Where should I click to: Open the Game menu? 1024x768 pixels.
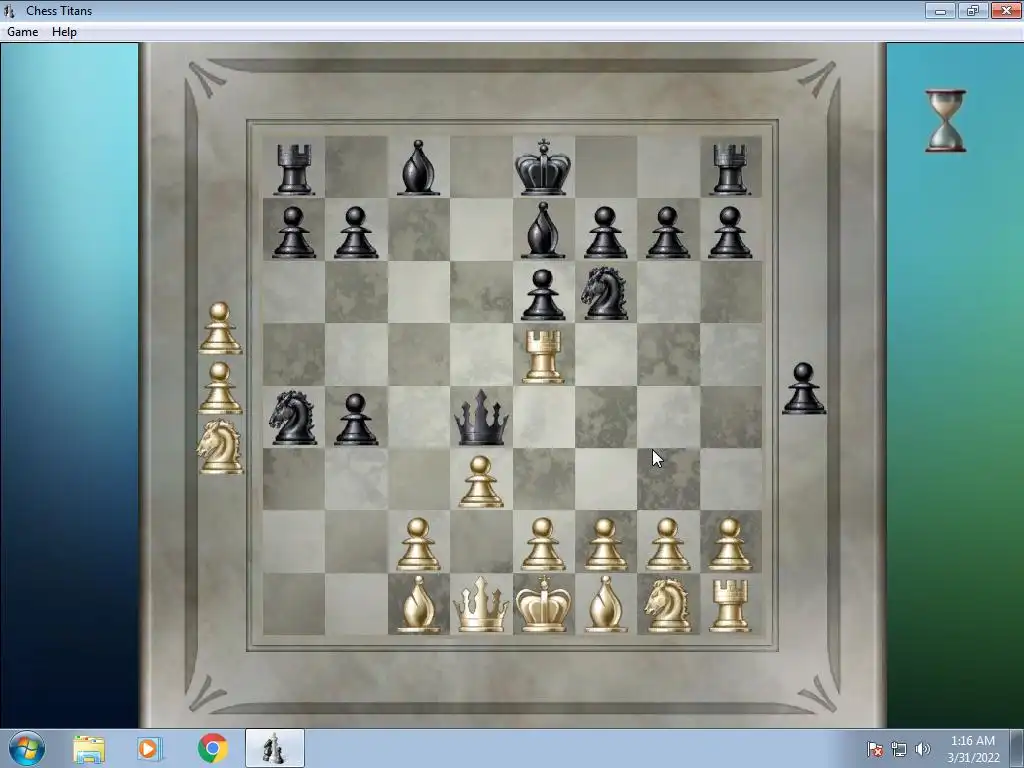[x=22, y=31]
